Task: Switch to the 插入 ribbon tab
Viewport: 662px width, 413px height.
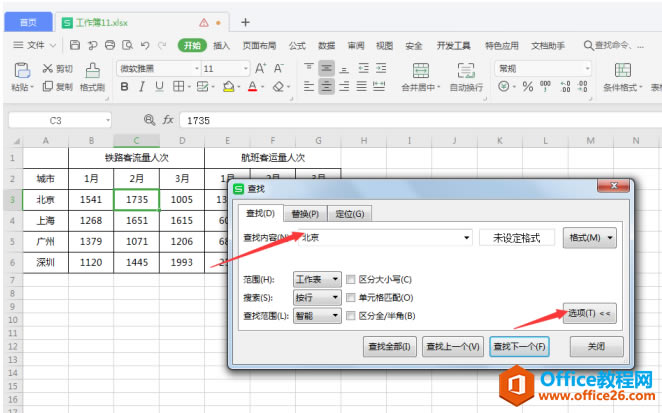Action: tap(221, 46)
